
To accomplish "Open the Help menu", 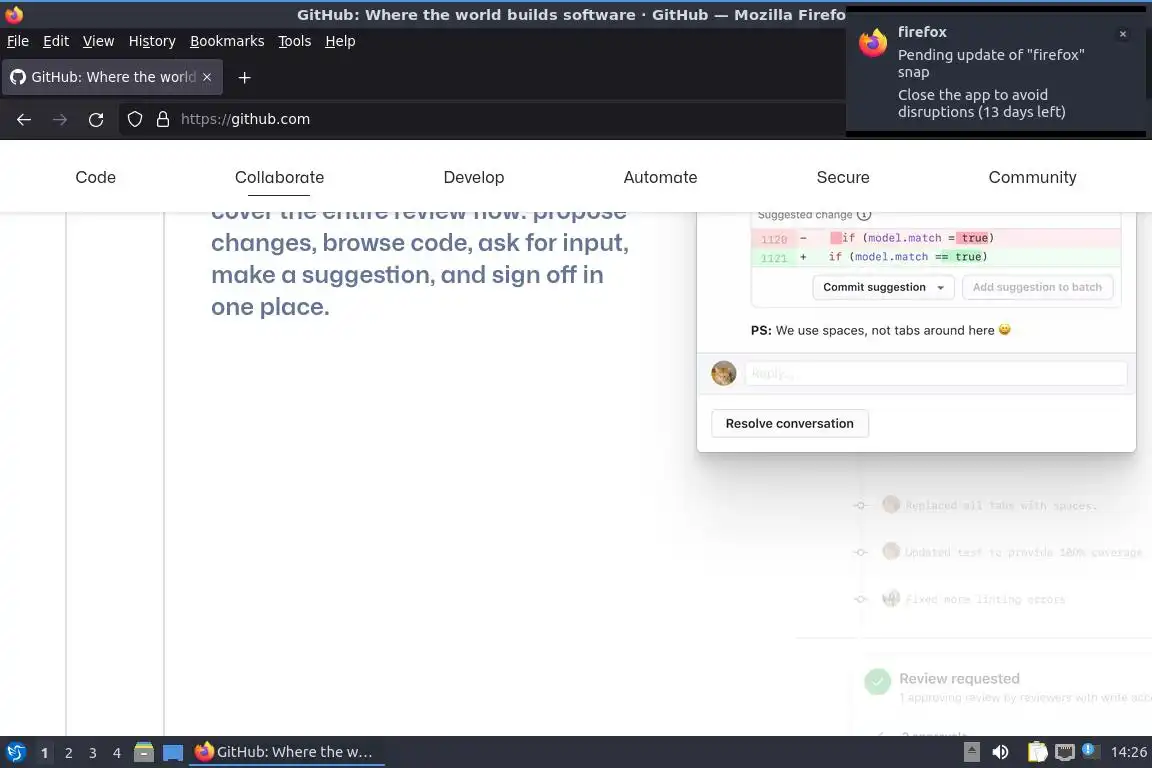I will [x=340, y=41].
